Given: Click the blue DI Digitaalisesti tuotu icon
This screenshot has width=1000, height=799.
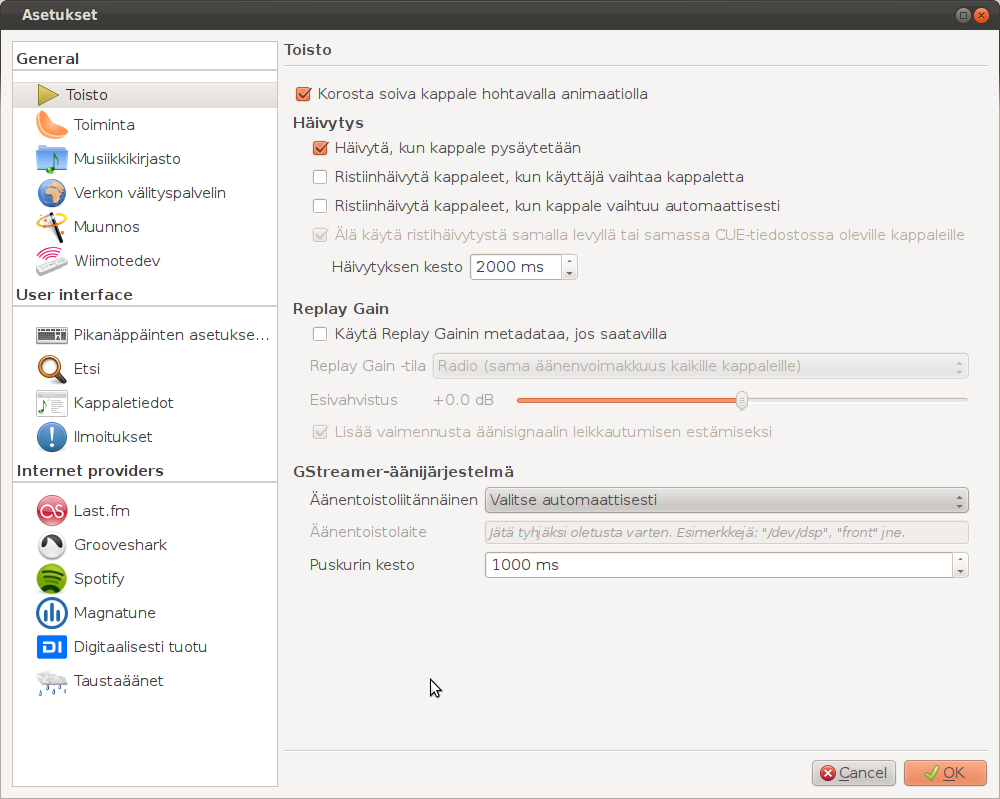Looking at the screenshot, I should point(52,647).
